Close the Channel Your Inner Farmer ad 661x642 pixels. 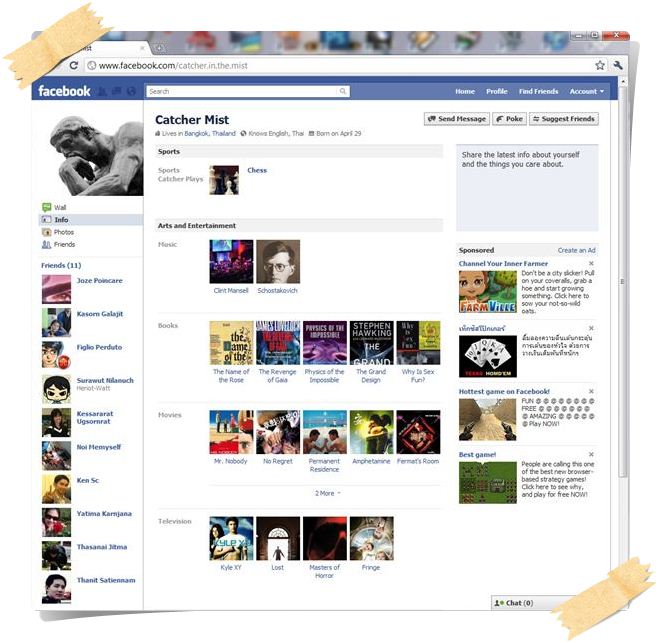[x=591, y=263]
